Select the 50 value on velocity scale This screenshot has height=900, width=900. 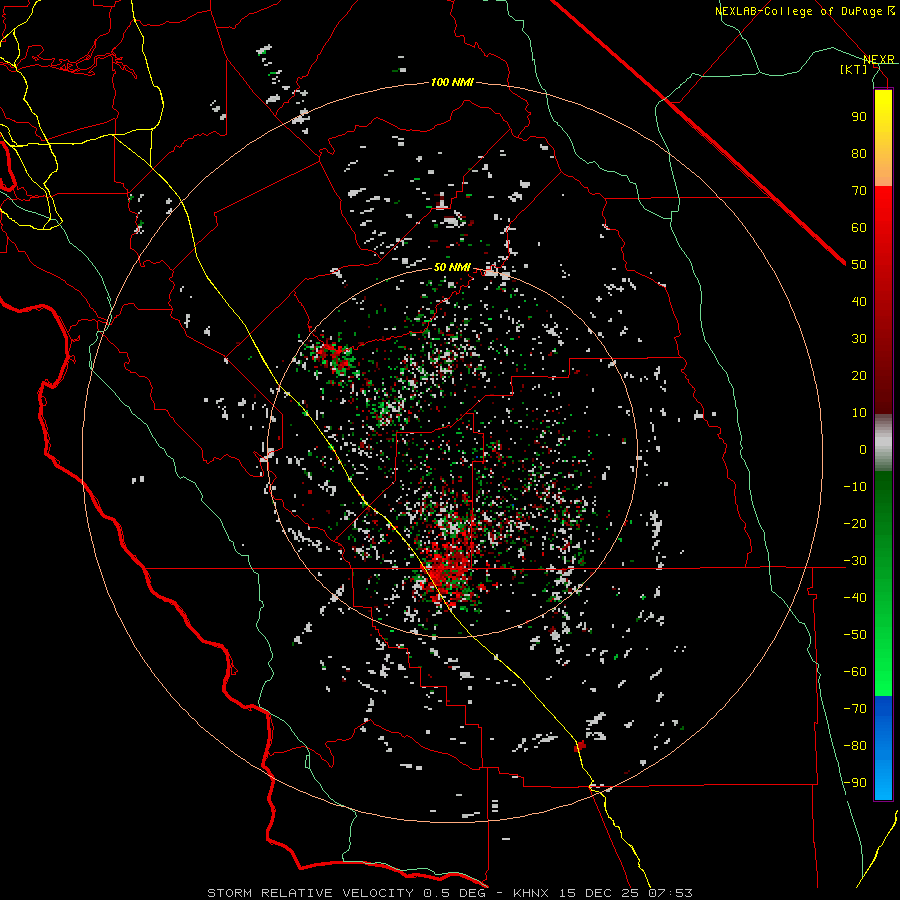[x=859, y=264]
